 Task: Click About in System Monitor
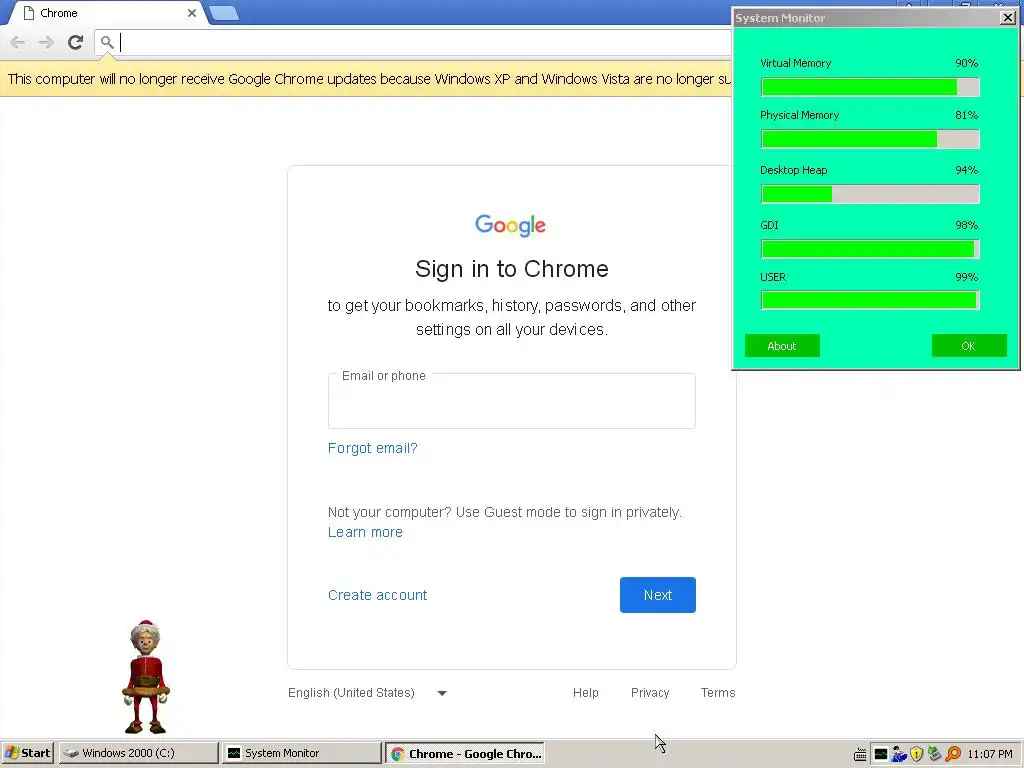point(782,346)
